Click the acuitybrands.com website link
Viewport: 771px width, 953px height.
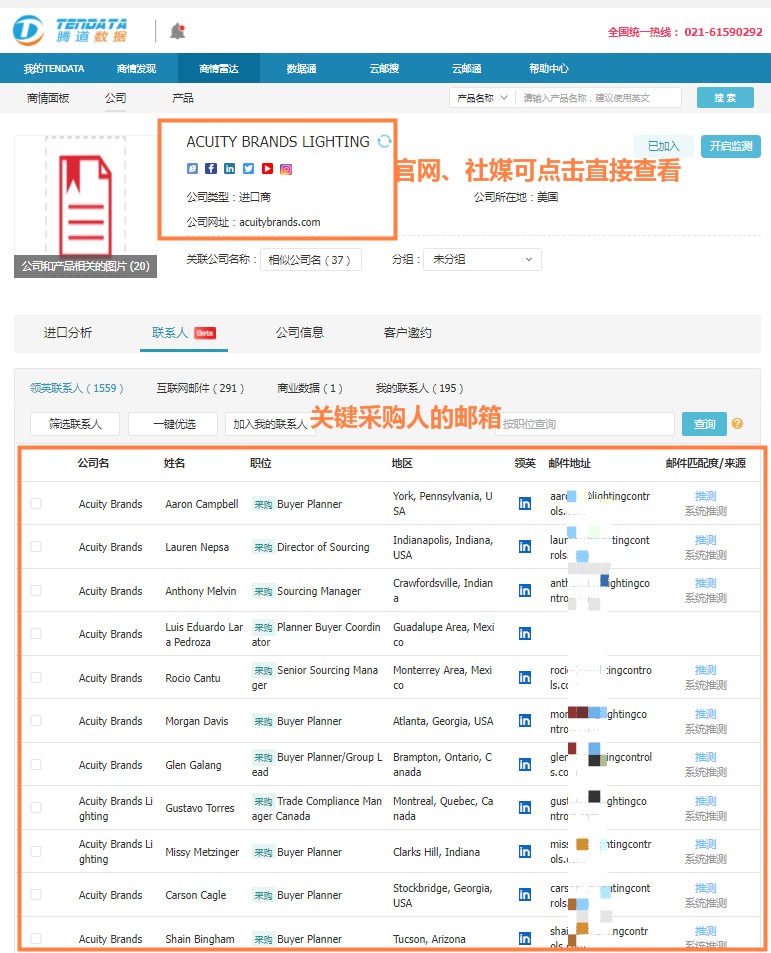pos(279,222)
